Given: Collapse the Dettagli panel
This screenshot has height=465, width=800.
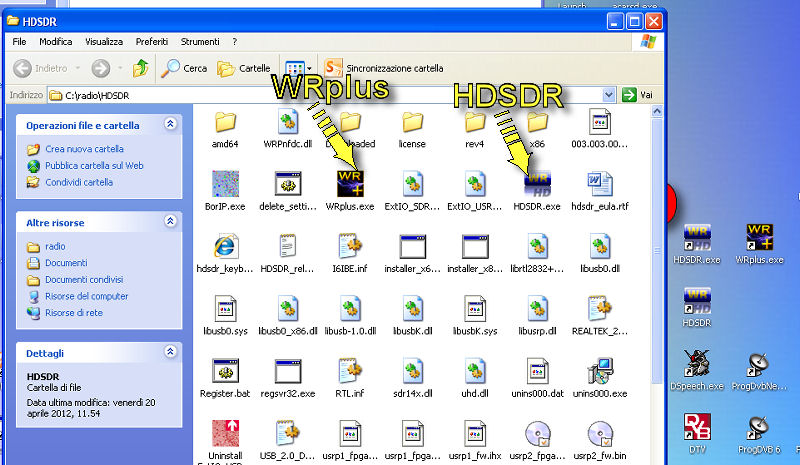Looking at the screenshot, I should coord(170,353).
